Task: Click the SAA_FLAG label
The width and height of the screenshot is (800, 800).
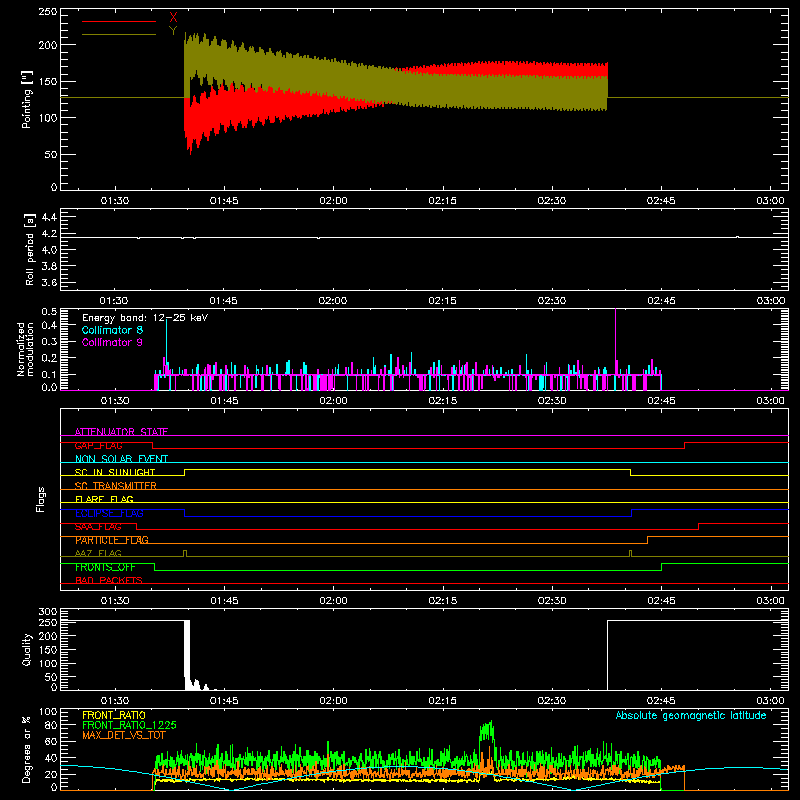Action: click(x=98, y=527)
